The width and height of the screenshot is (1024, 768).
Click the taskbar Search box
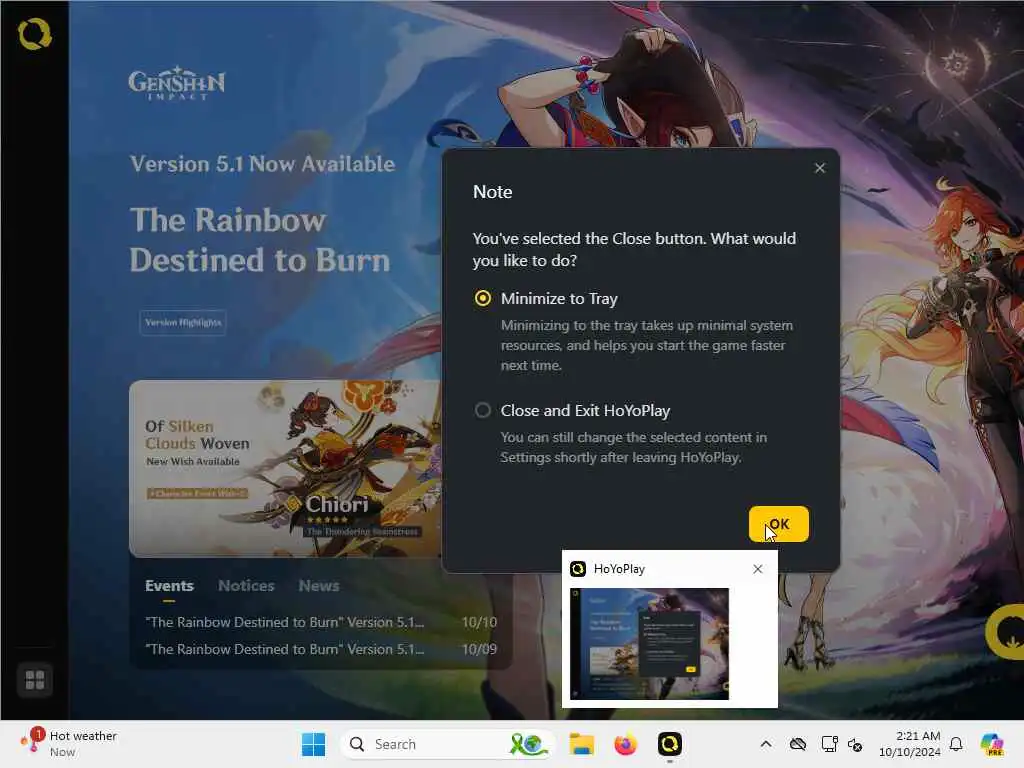[447, 744]
